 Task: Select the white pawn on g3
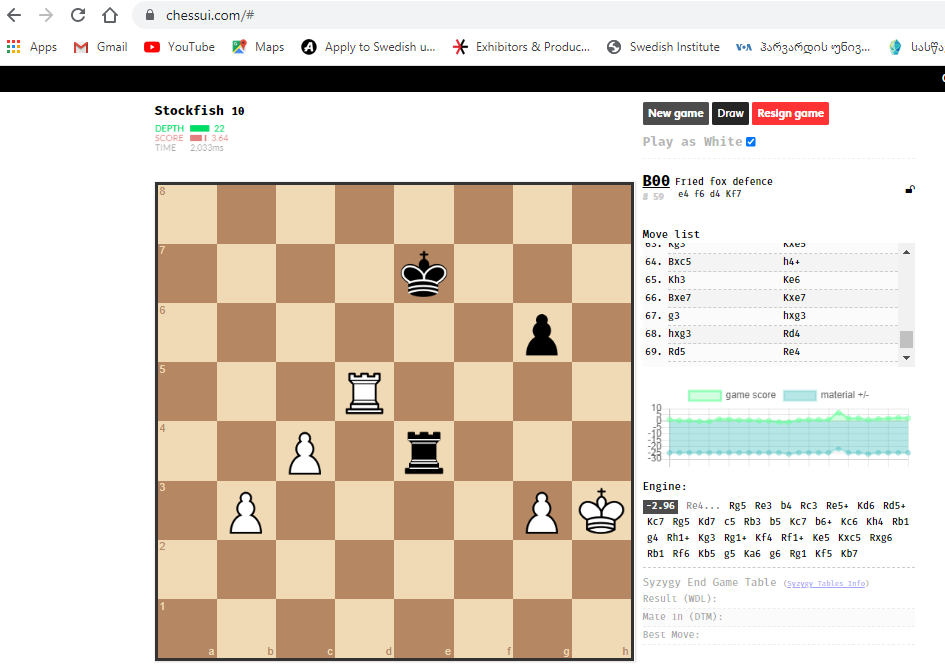coord(542,512)
